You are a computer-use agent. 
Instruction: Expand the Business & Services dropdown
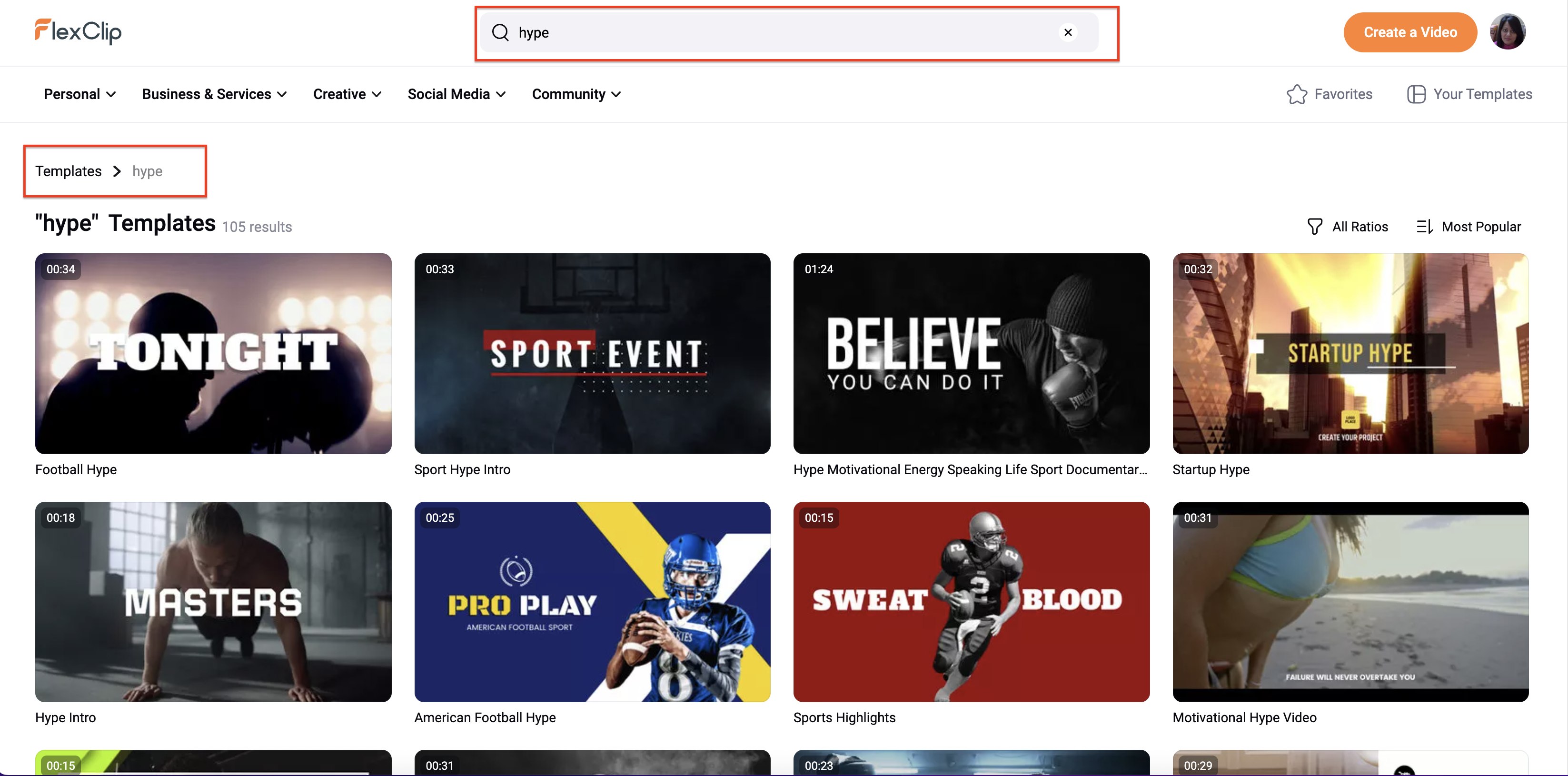pos(214,94)
